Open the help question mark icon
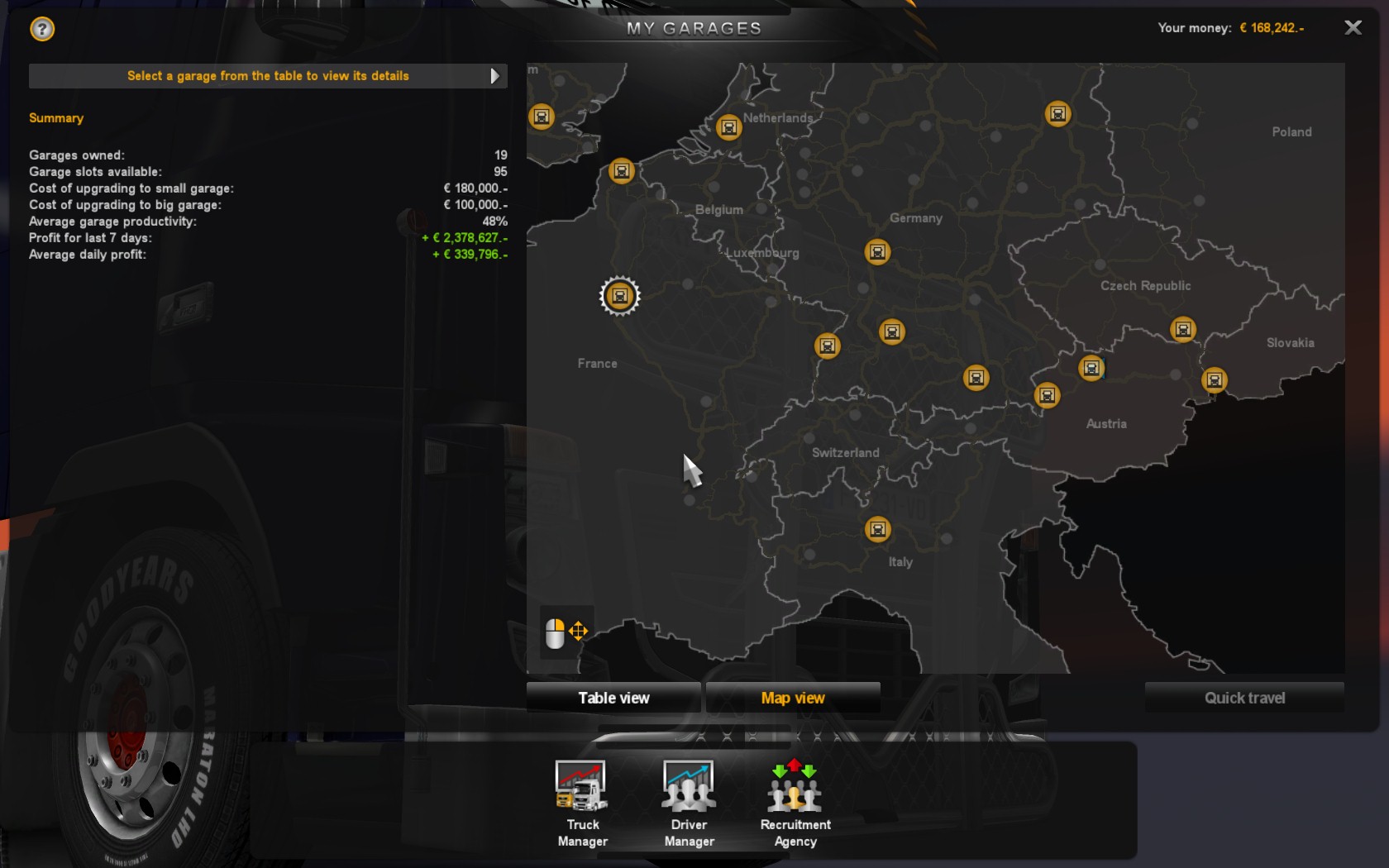Image resolution: width=1389 pixels, height=868 pixels. 42,29
